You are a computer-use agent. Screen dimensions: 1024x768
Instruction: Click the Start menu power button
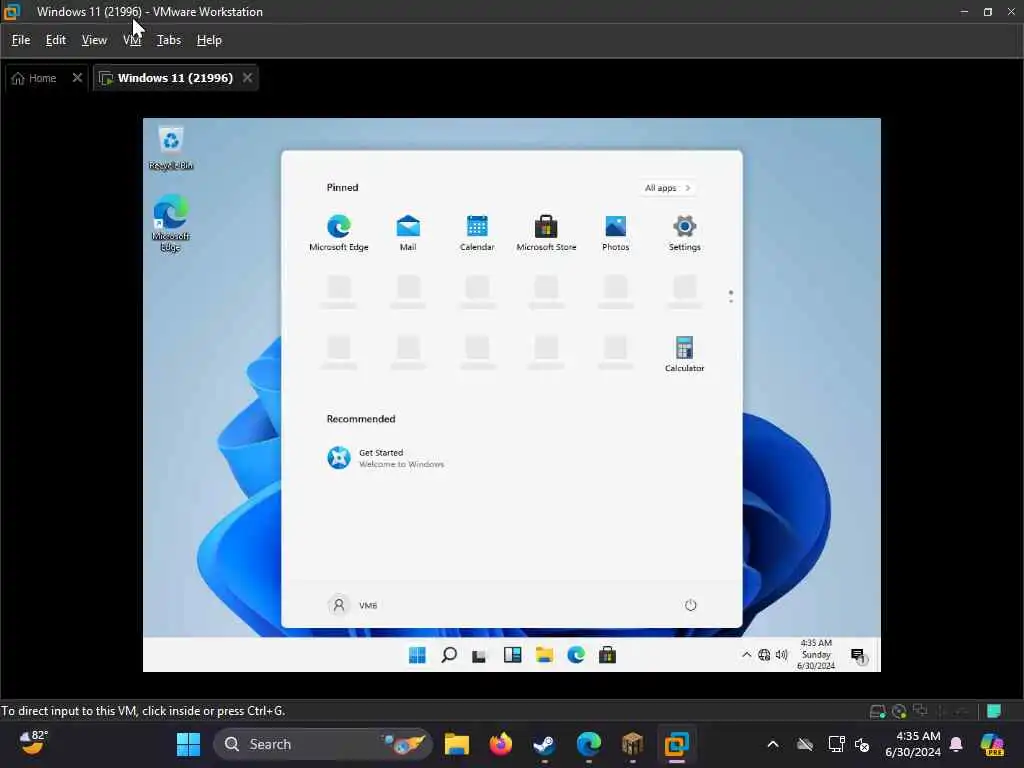click(x=690, y=605)
